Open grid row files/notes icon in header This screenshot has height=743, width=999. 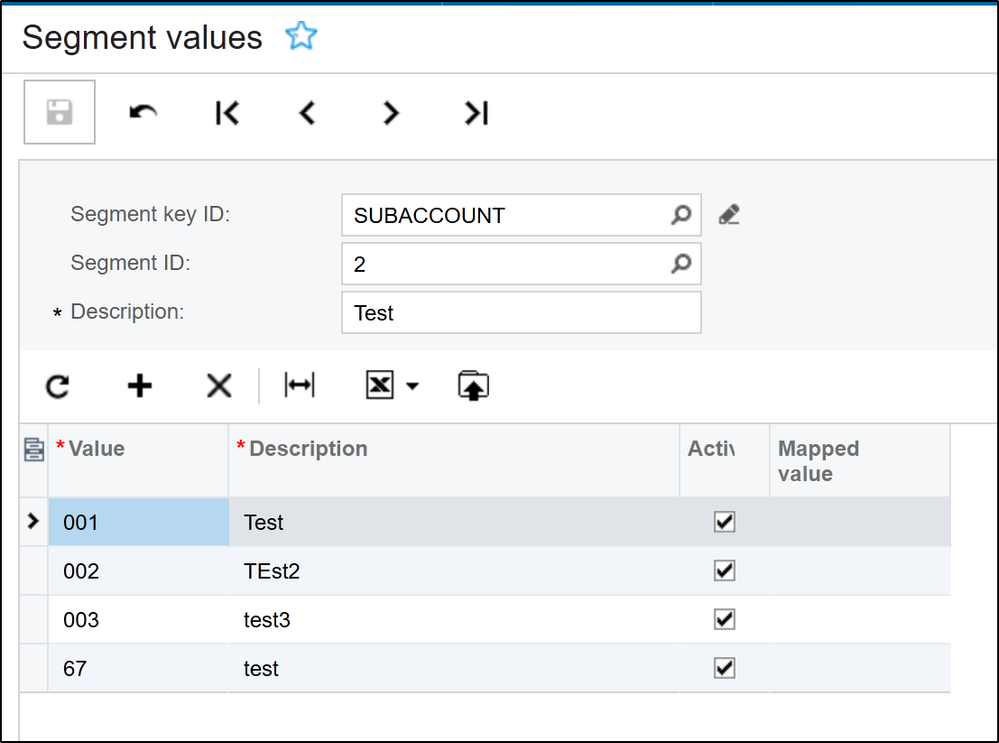tap(34, 449)
